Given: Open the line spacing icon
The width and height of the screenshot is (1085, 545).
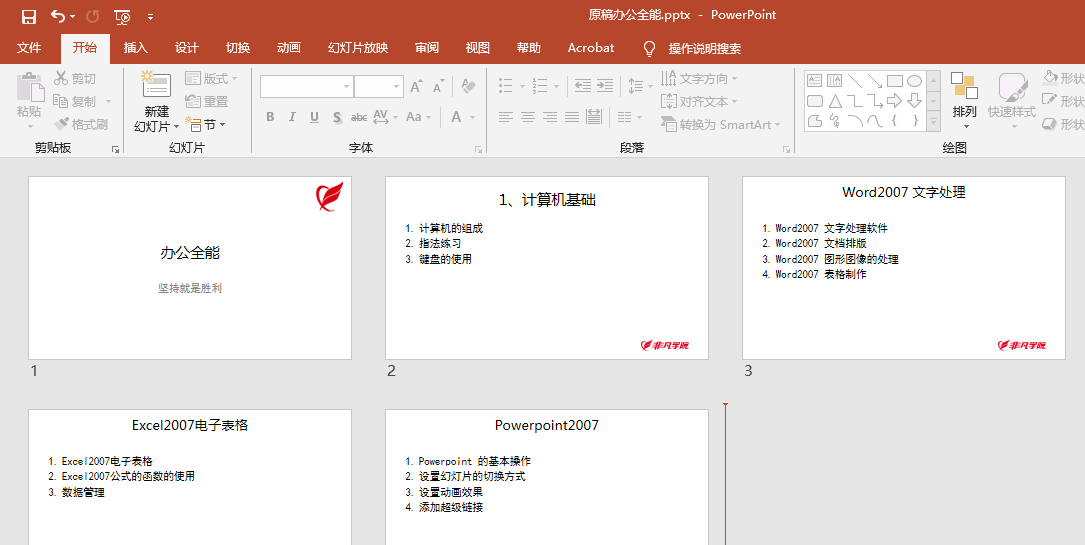Looking at the screenshot, I should (637, 86).
